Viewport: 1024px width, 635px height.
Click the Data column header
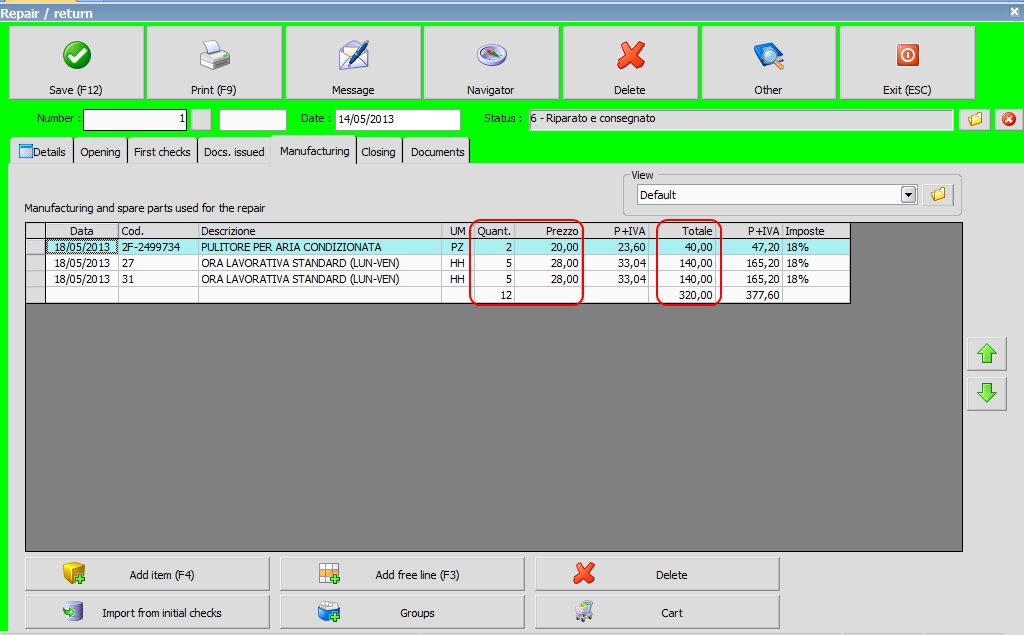click(x=82, y=231)
